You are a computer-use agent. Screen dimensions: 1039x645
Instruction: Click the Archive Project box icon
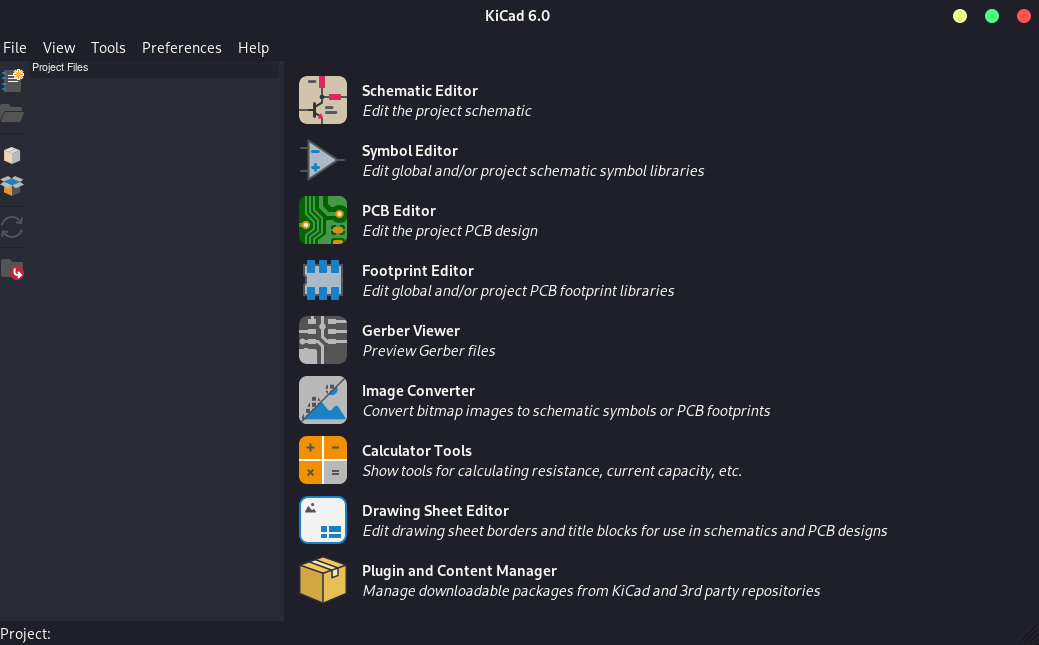12,155
